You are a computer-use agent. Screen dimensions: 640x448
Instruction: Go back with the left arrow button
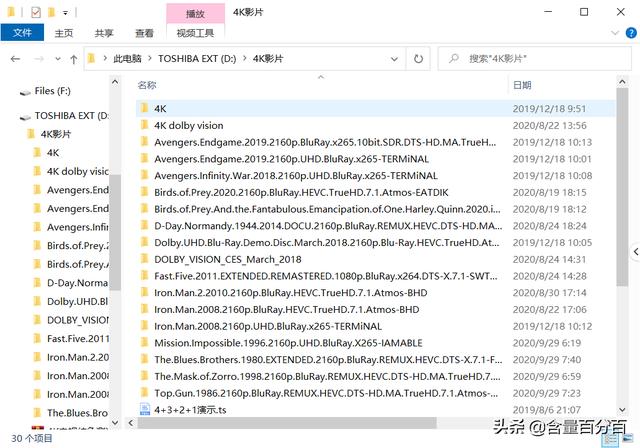point(16,59)
